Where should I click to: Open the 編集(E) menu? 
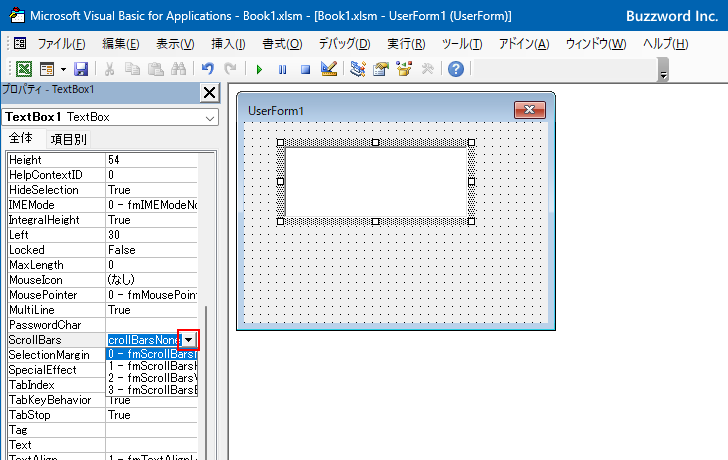[121, 44]
